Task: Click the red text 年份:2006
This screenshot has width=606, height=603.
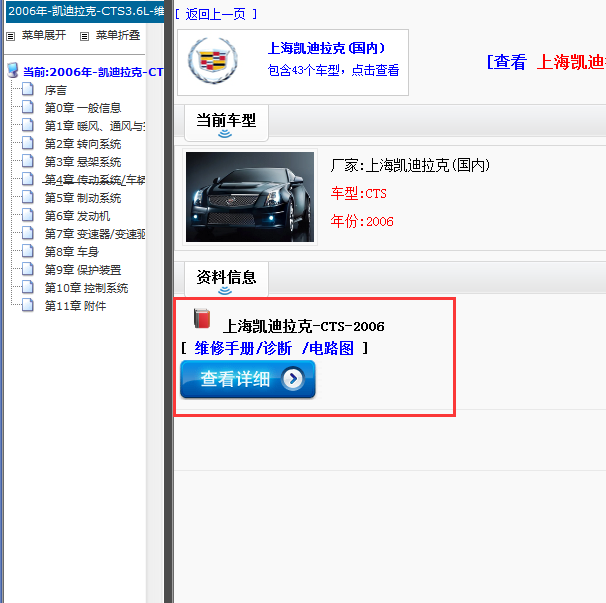Action: coord(362,221)
